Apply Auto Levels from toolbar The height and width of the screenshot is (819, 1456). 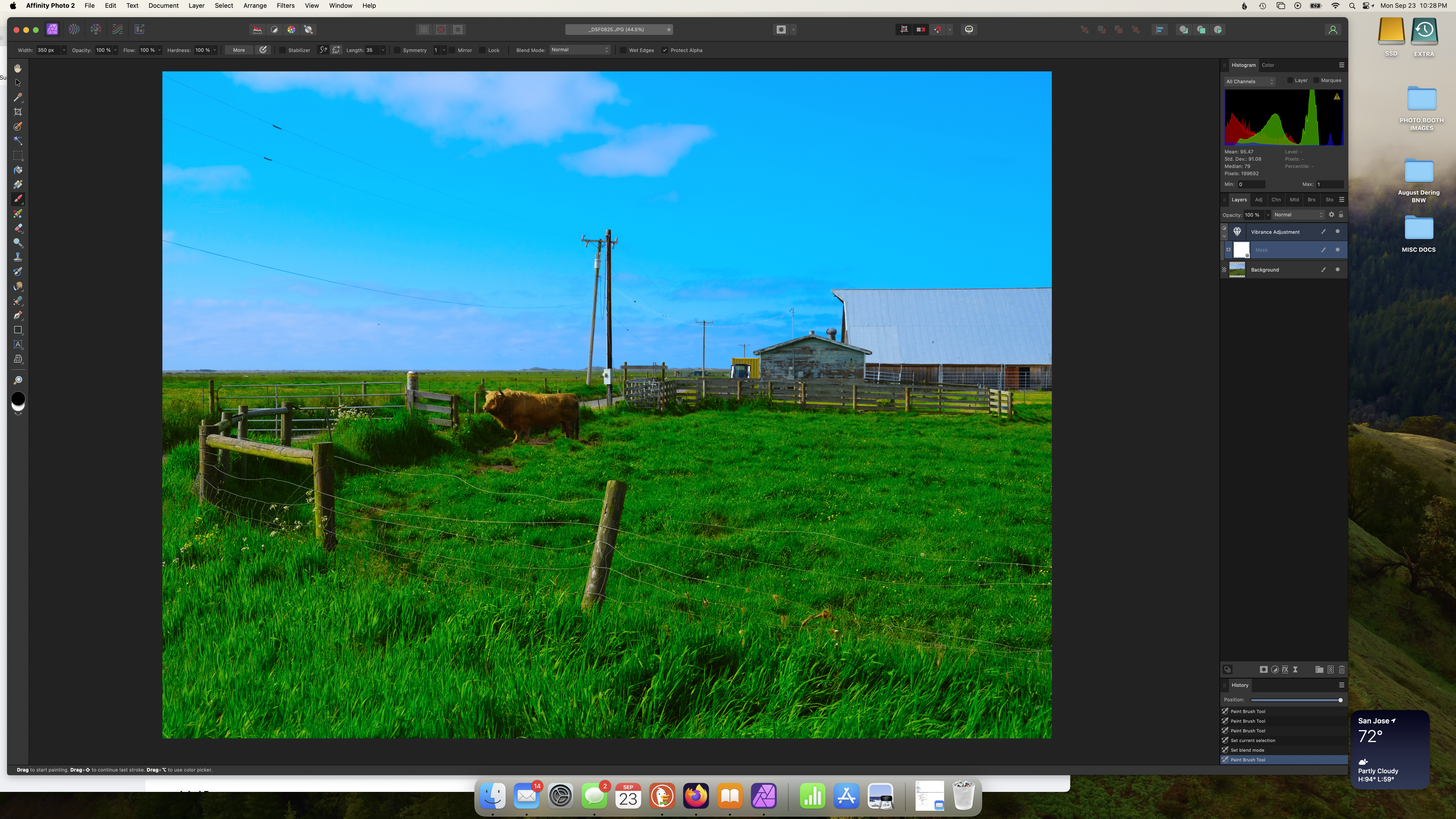pyautogui.click(x=258, y=29)
